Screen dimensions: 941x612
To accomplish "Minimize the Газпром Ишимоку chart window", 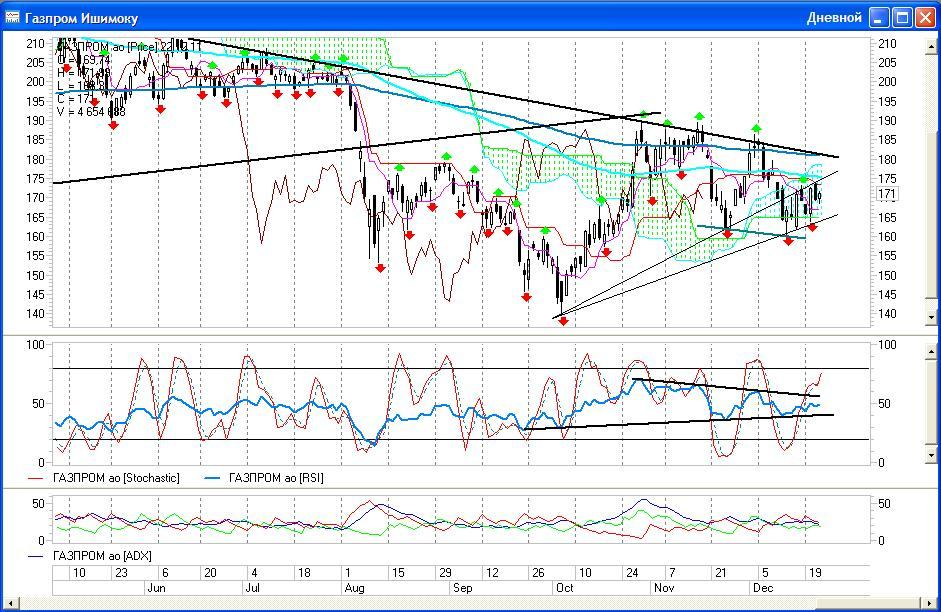I will [879, 17].
